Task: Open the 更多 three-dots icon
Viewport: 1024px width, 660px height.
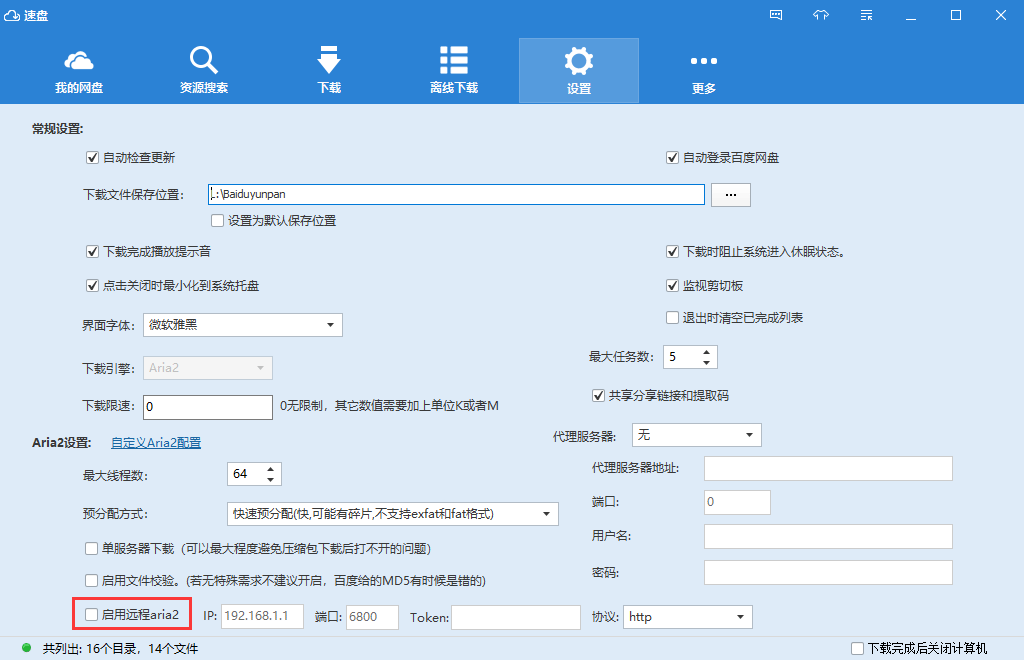Action: pyautogui.click(x=704, y=61)
